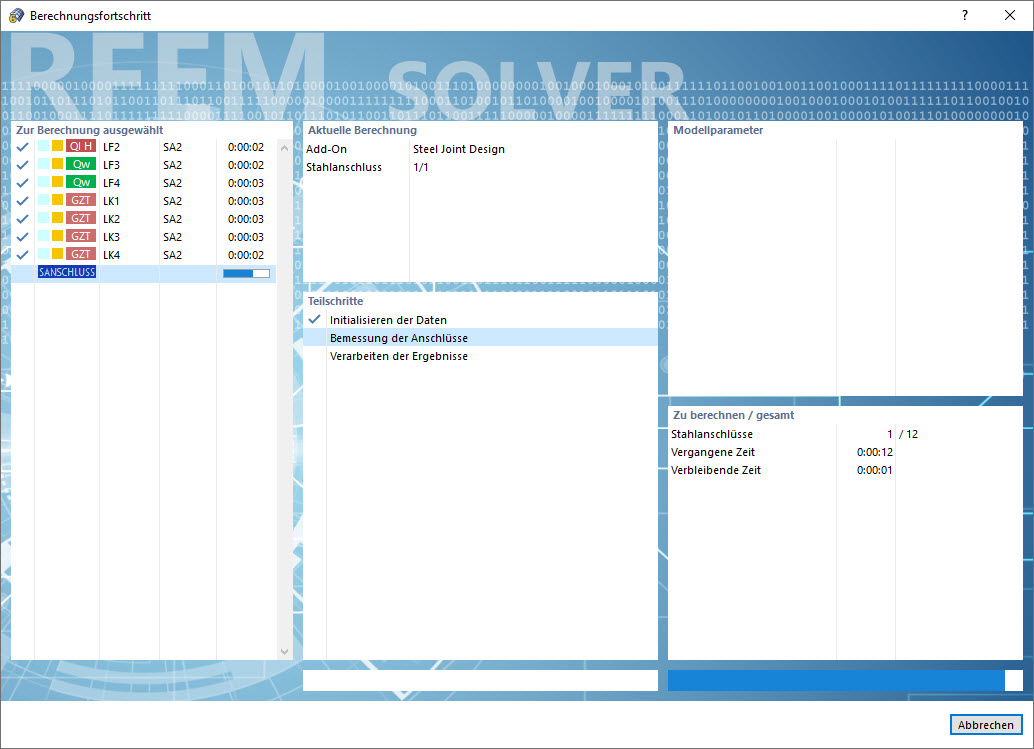Click the GZT badge for LK2
Viewport: 1034px width, 749px height.
[81, 218]
